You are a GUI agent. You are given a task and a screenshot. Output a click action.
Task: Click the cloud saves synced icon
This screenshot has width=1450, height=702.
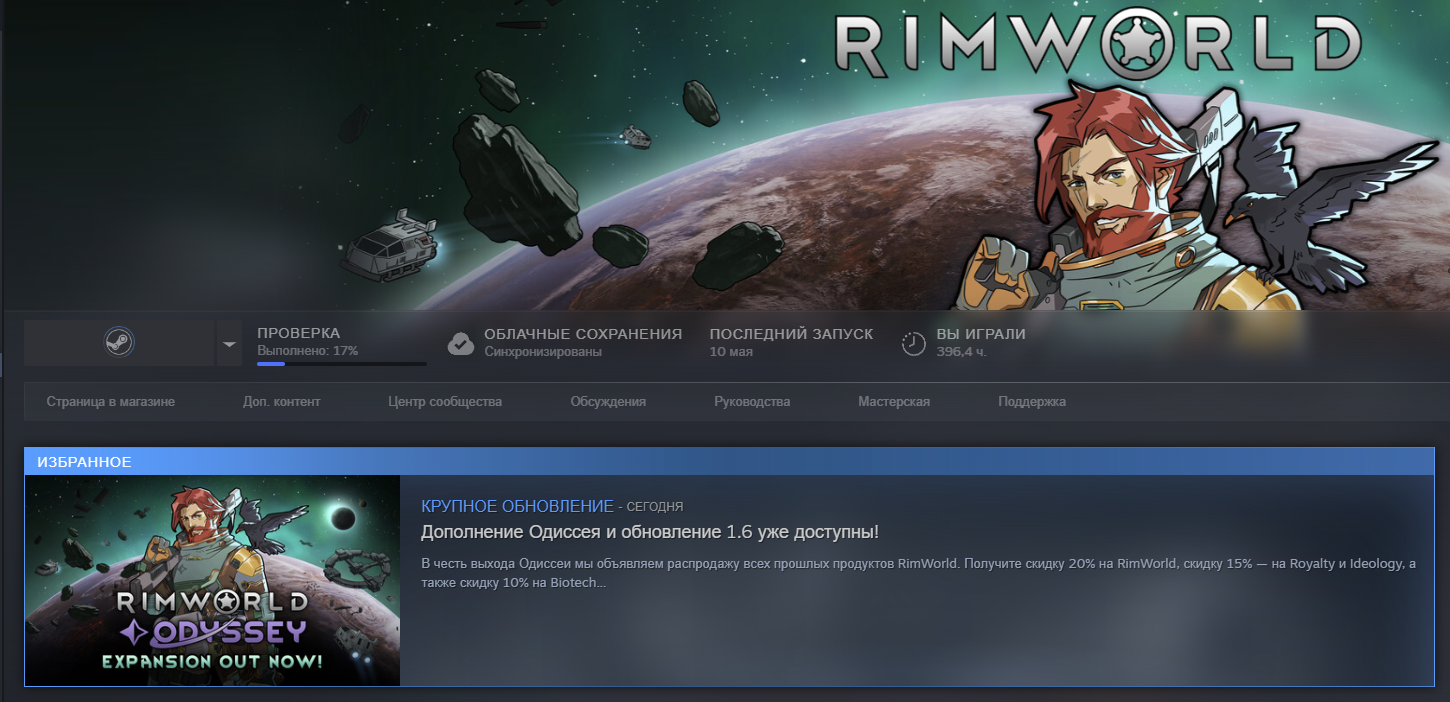(x=461, y=343)
